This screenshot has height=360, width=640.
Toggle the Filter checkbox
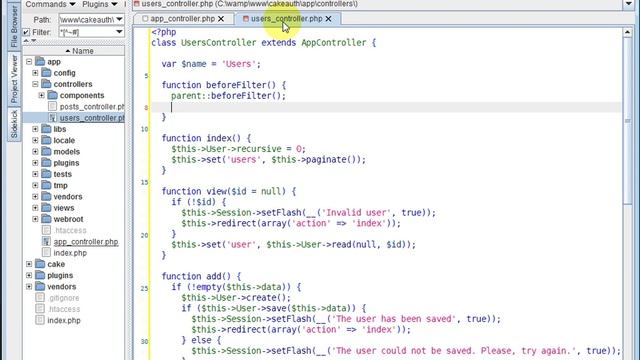[26, 32]
